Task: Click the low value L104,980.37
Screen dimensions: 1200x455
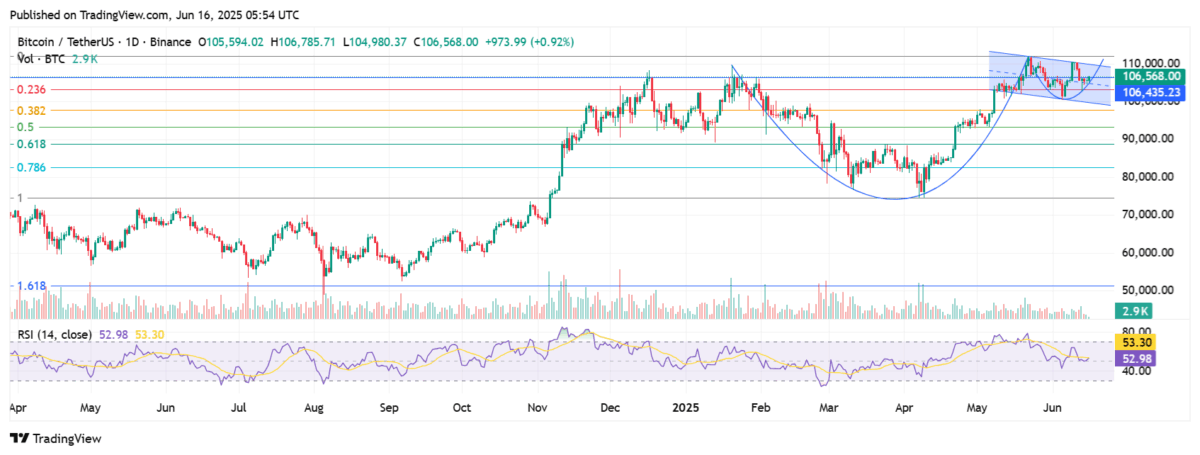Action: (375, 42)
